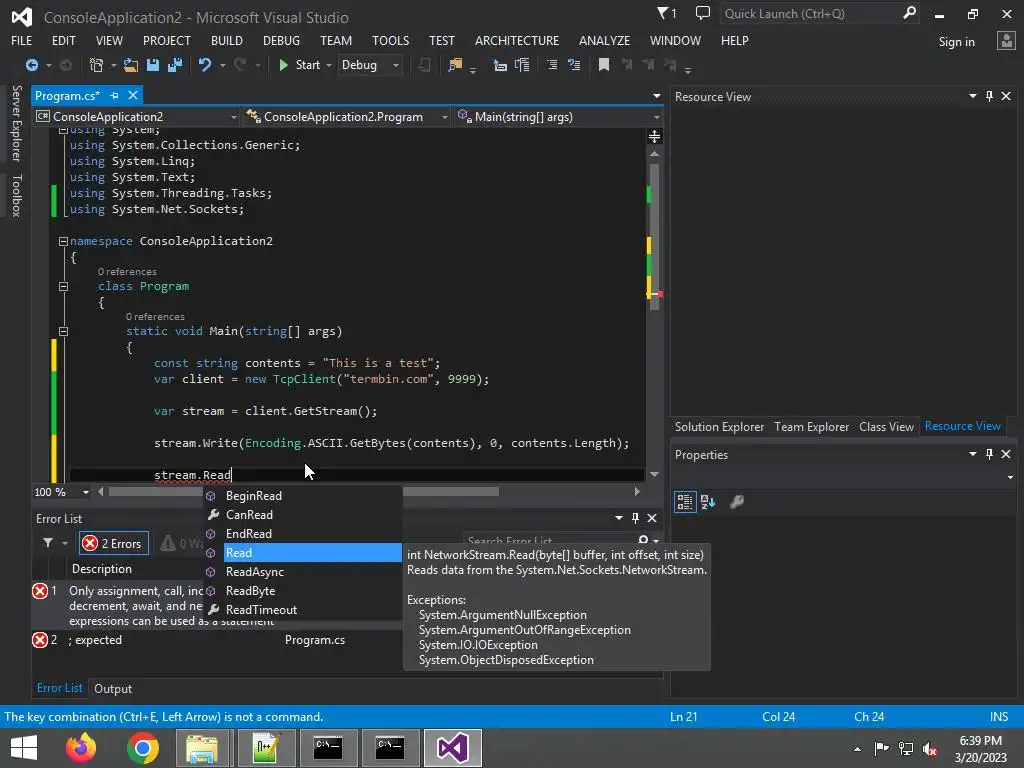This screenshot has height=768, width=1024.
Task: Open the Resource View window options arrow
Action: tap(972, 96)
